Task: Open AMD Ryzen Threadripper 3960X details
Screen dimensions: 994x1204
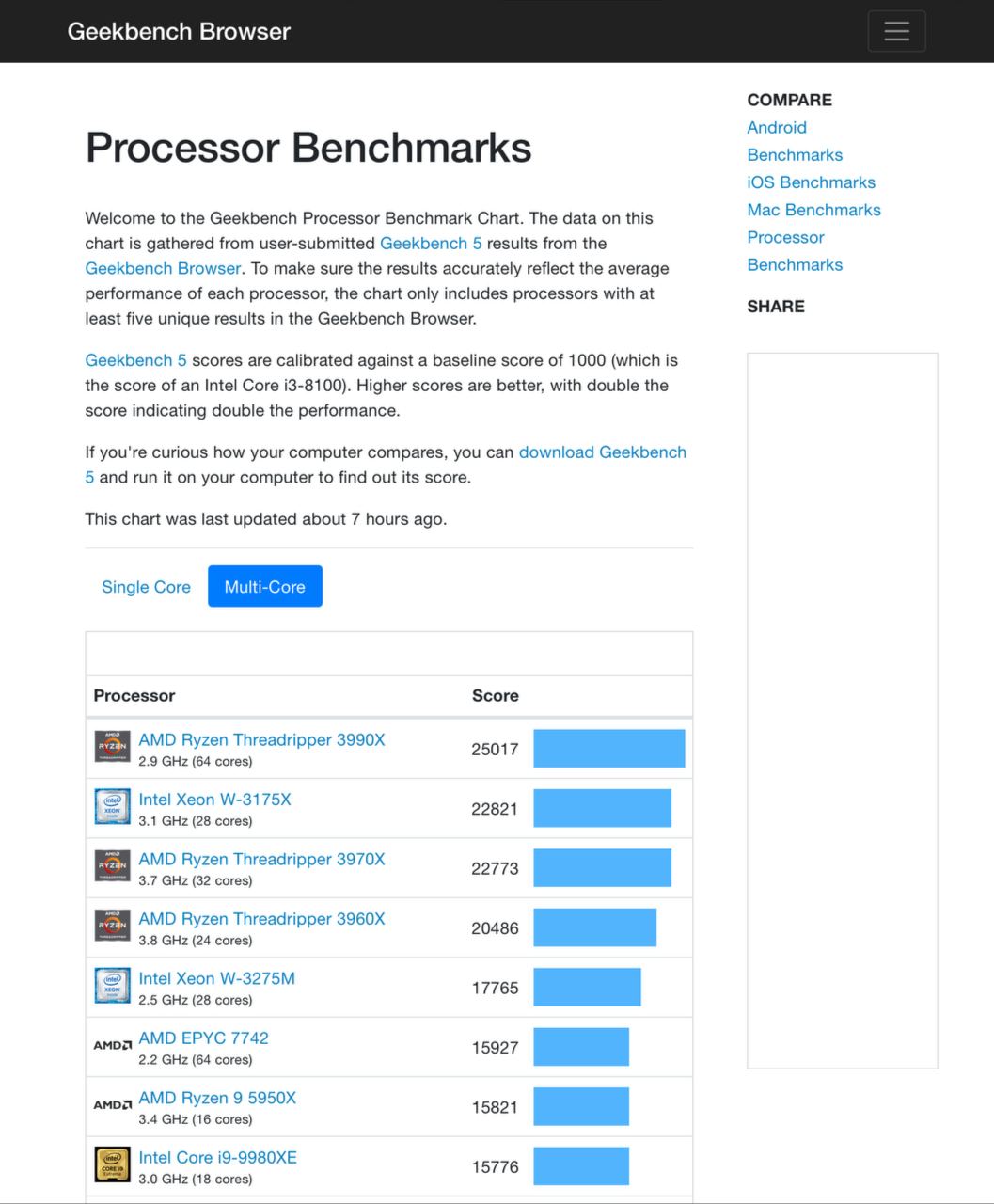Action: pos(261,919)
